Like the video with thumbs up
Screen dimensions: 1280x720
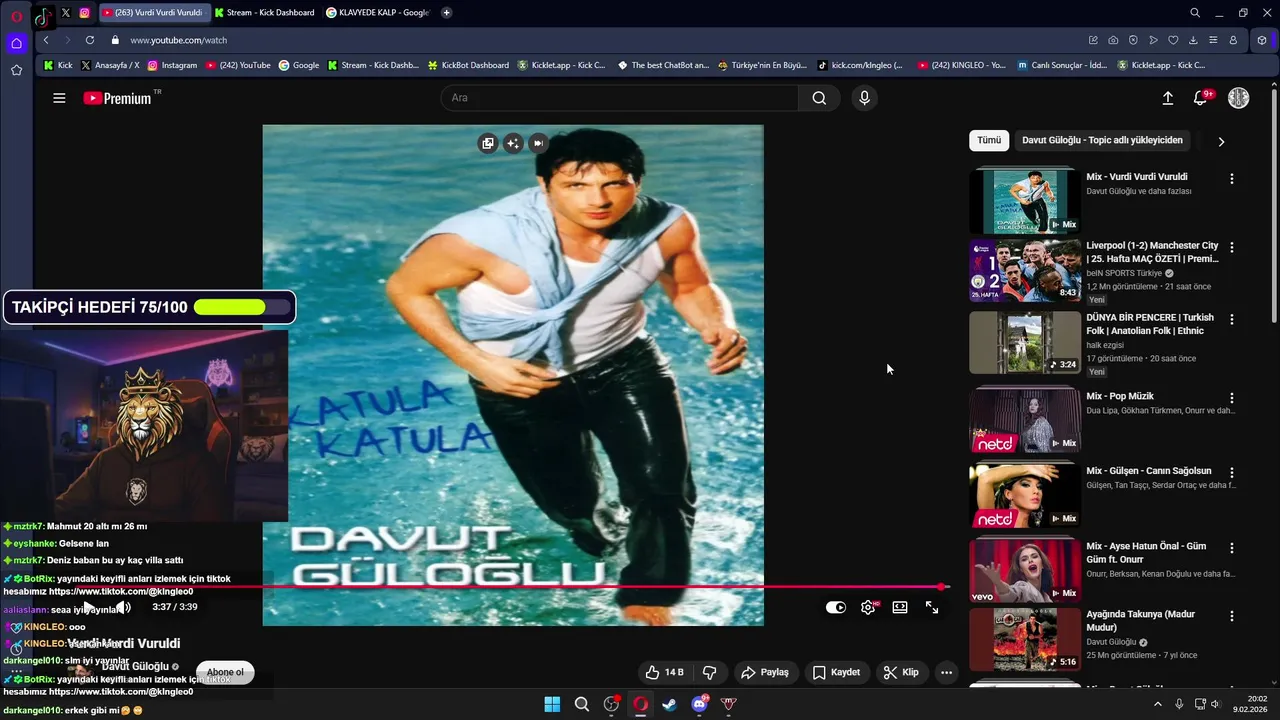pos(664,672)
